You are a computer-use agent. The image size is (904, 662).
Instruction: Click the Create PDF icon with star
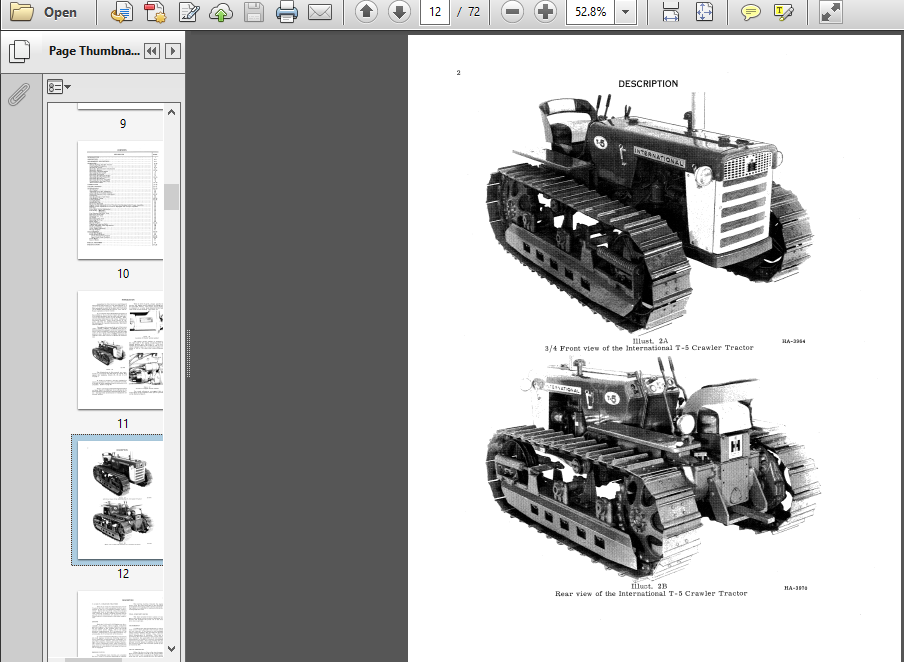(155, 12)
